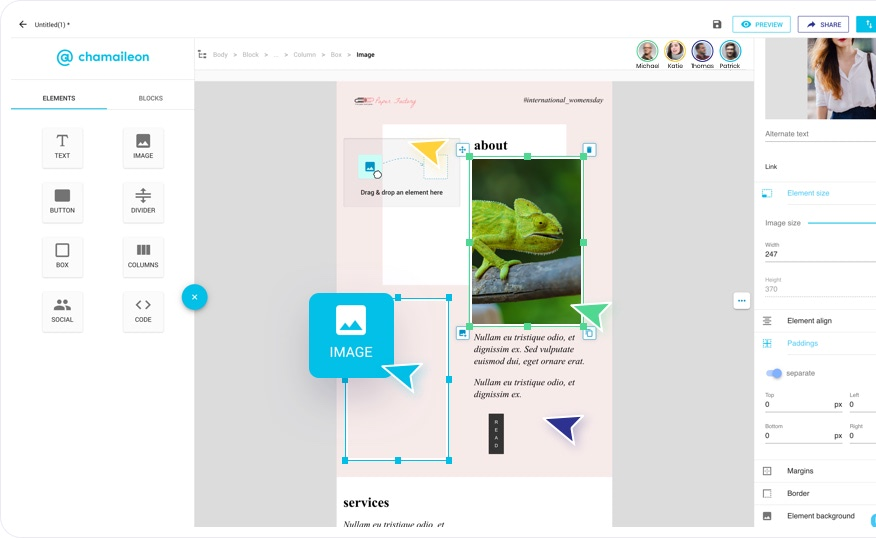Viewport: 876px width, 538px height.
Task: Click the save disk icon
Action: click(717, 24)
